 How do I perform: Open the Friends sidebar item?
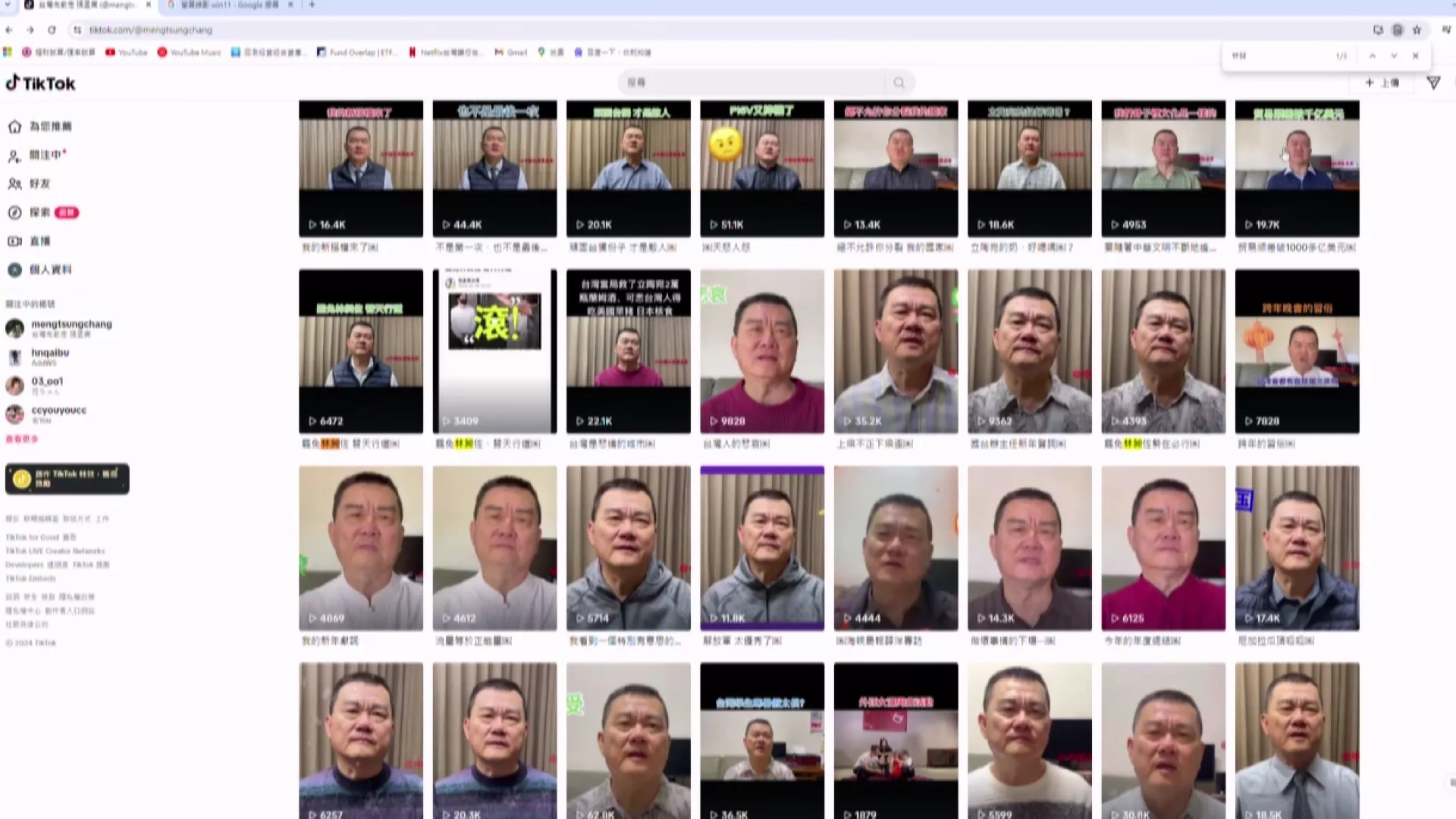pos(30,184)
